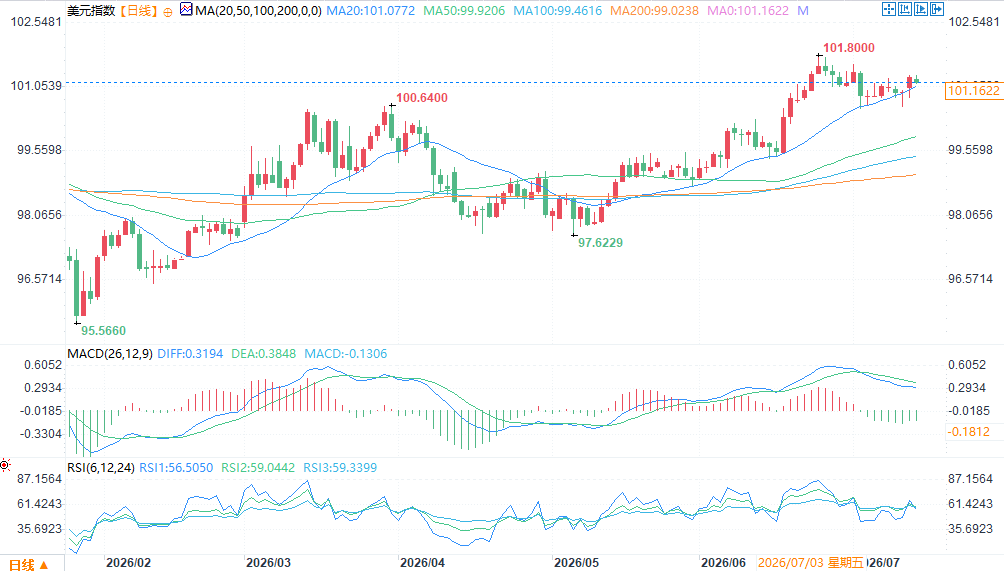Toggle the MA200 orange value label

point(654,11)
